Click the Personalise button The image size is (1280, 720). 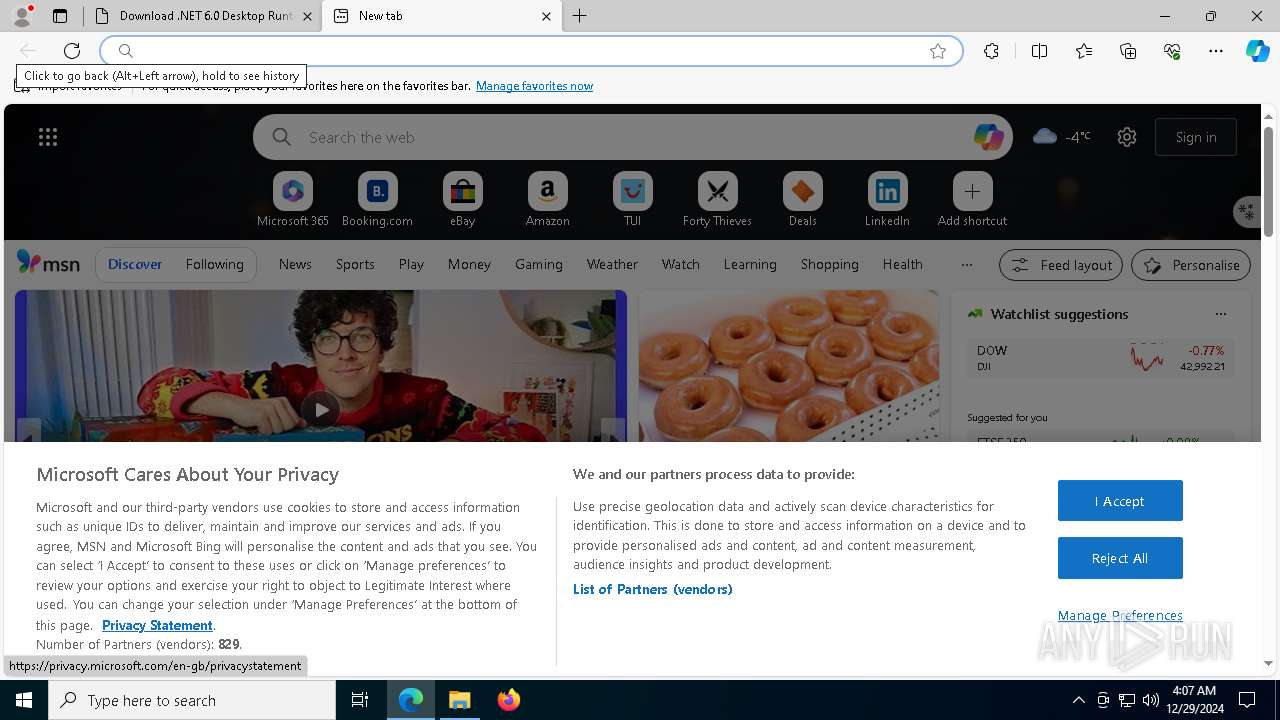(x=1191, y=265)
